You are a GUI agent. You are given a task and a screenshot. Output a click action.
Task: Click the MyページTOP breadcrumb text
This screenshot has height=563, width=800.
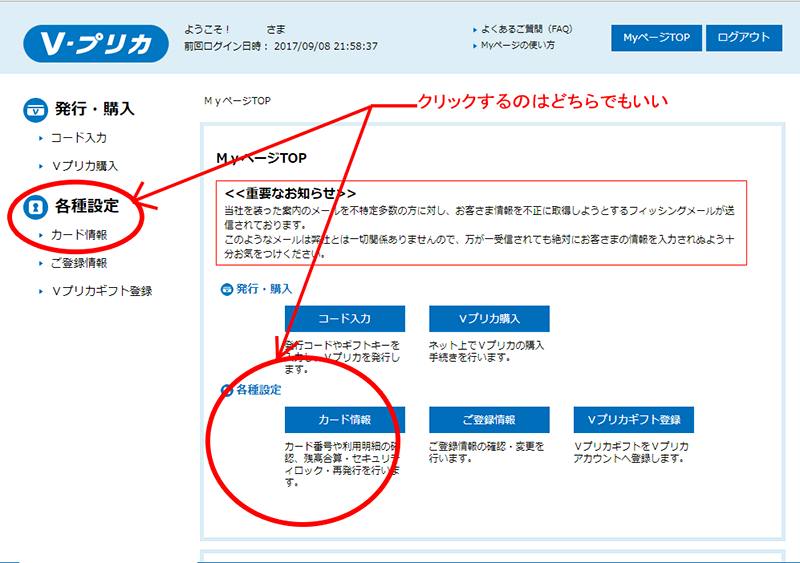[237, 101]
